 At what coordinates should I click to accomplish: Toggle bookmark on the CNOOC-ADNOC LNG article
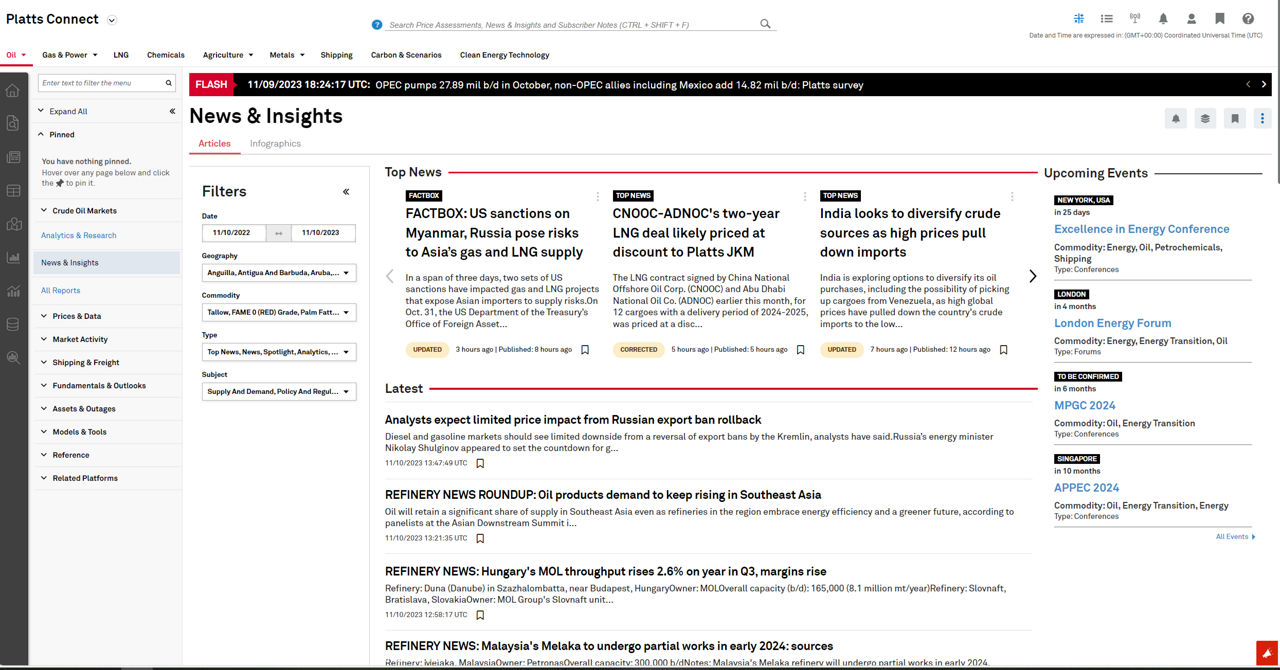(800, 350)
